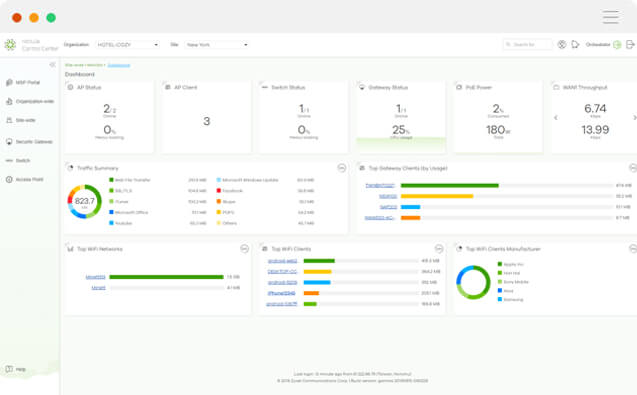The width and height of the screenshot is (637, 395).
Task: Collapse the Traffic Summary widget
Action: pyautogui.click(x=342, y=168)
